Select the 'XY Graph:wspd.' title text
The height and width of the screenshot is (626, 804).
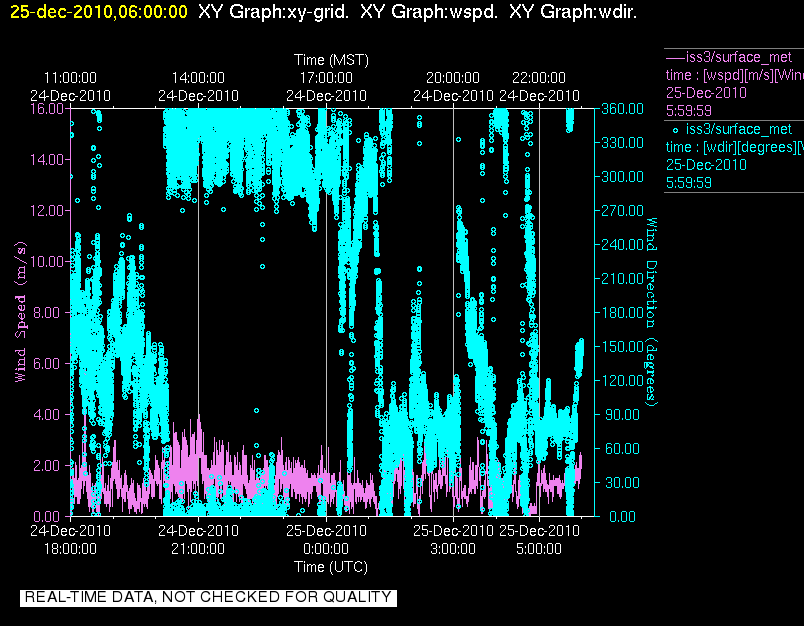[429, 11]
